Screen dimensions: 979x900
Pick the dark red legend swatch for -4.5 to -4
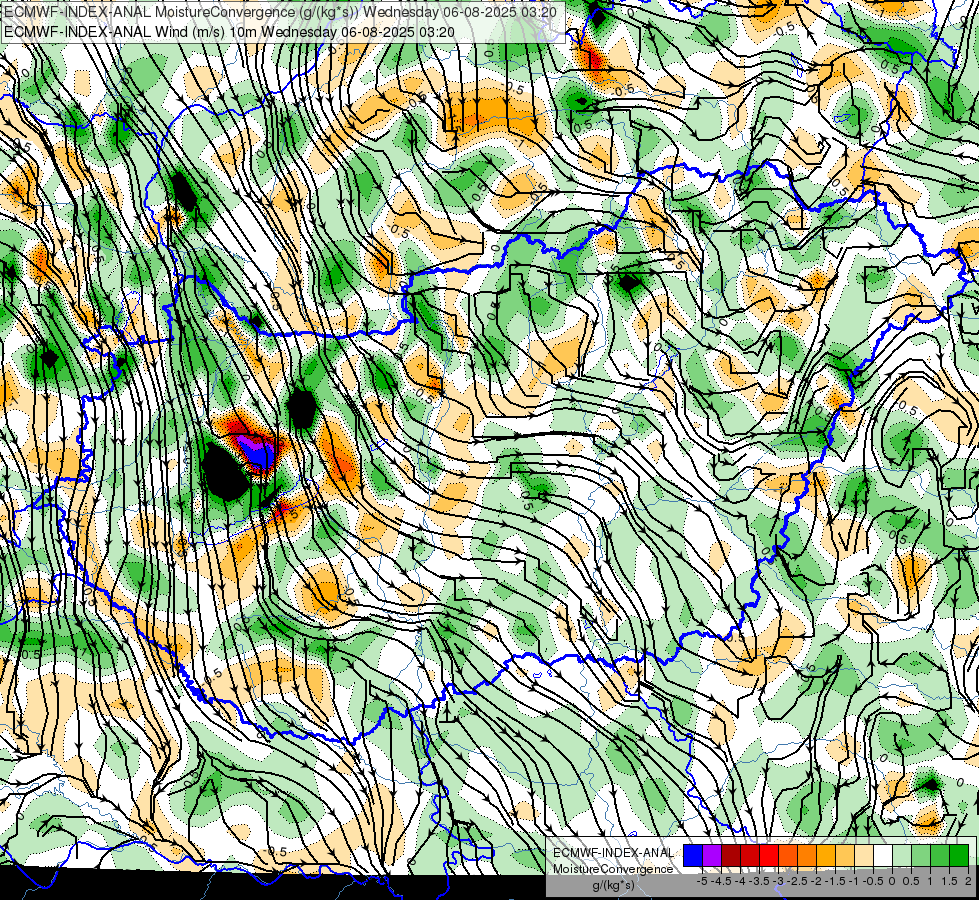(x=731, y=855)
